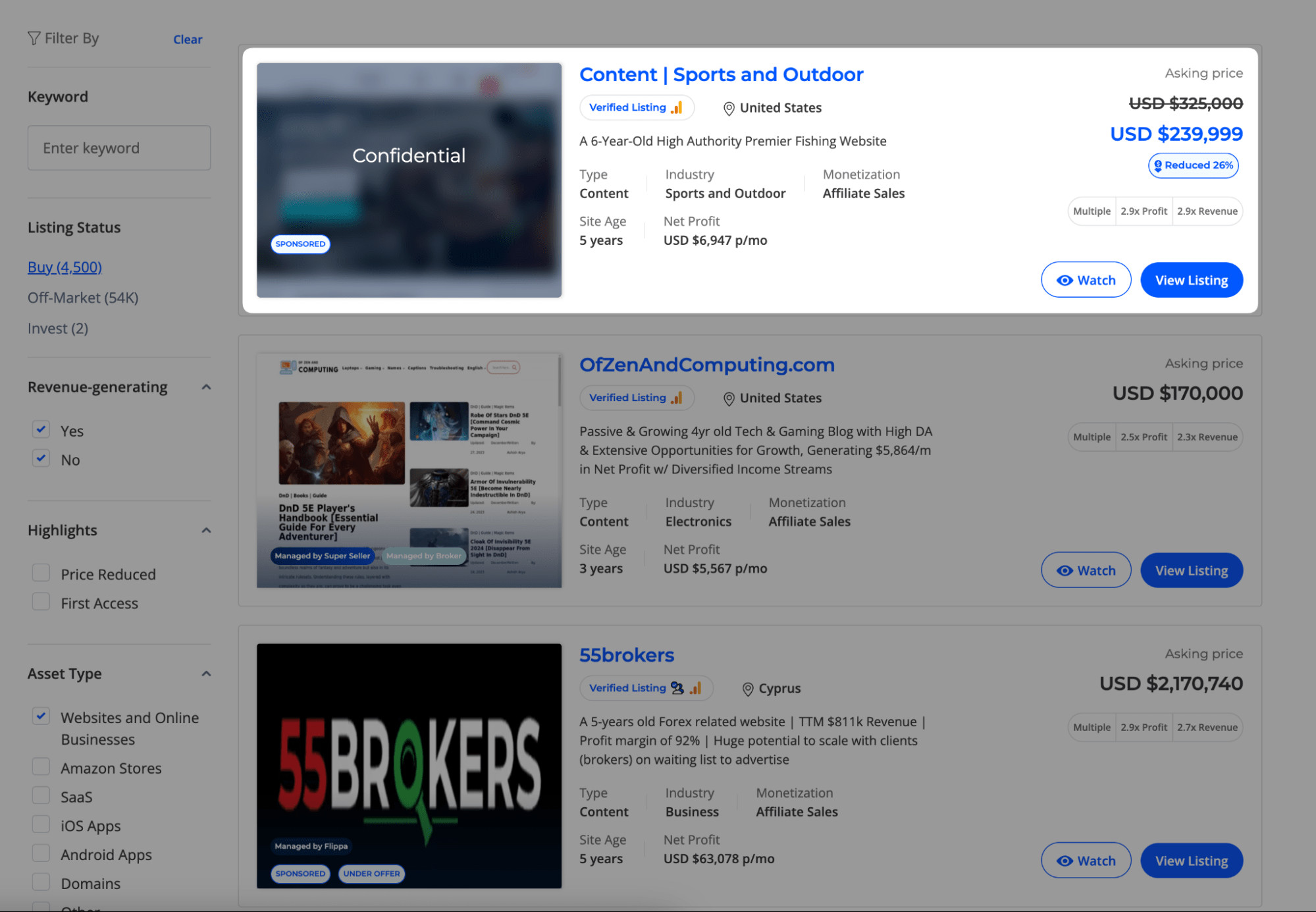The width and height of the screenshot is (1316, 912).
Task: Check the Android Apps checkbox
Action: pyautogui.click(x=41, y=853)
